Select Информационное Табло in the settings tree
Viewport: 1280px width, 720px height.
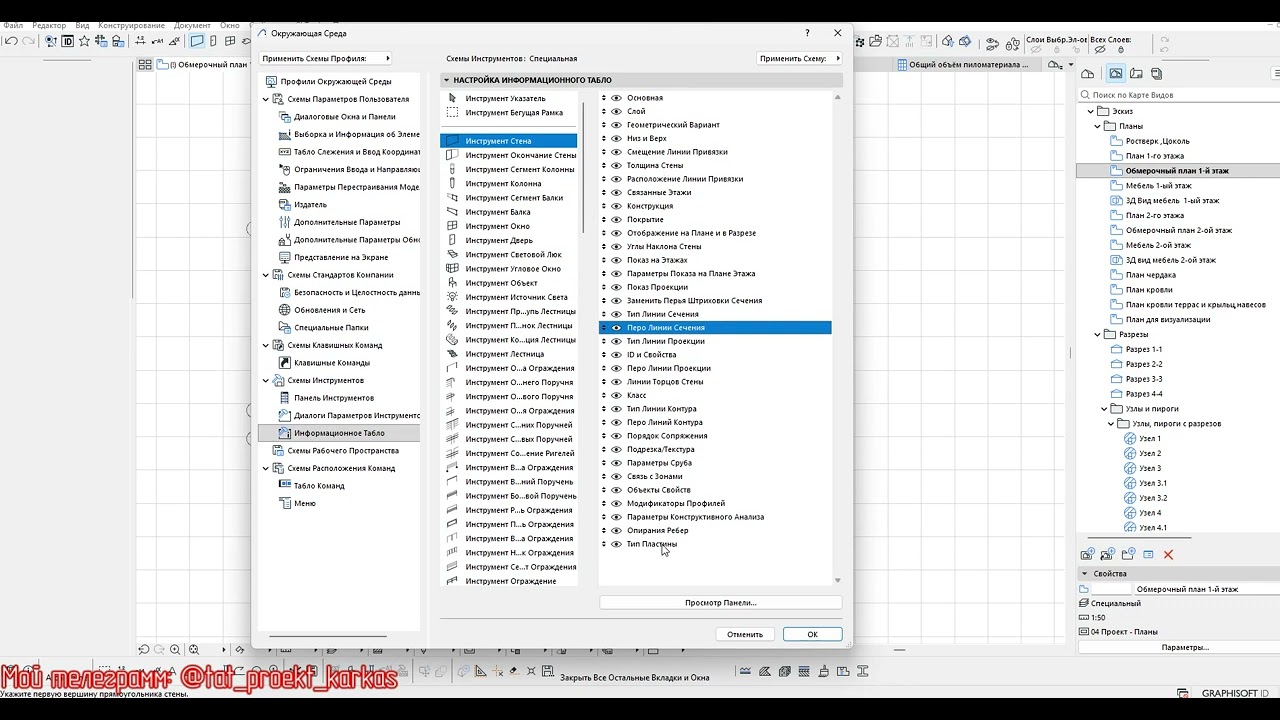[x=339, y=433]
